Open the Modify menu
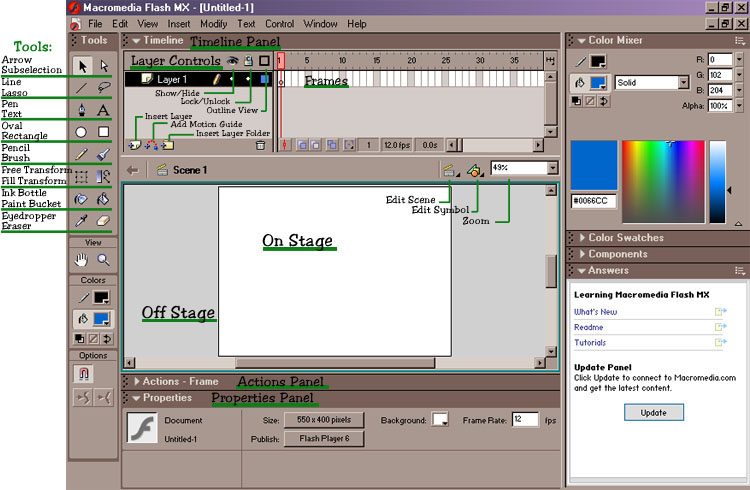This screenshot has height=490, width=750. coord(213,24)
